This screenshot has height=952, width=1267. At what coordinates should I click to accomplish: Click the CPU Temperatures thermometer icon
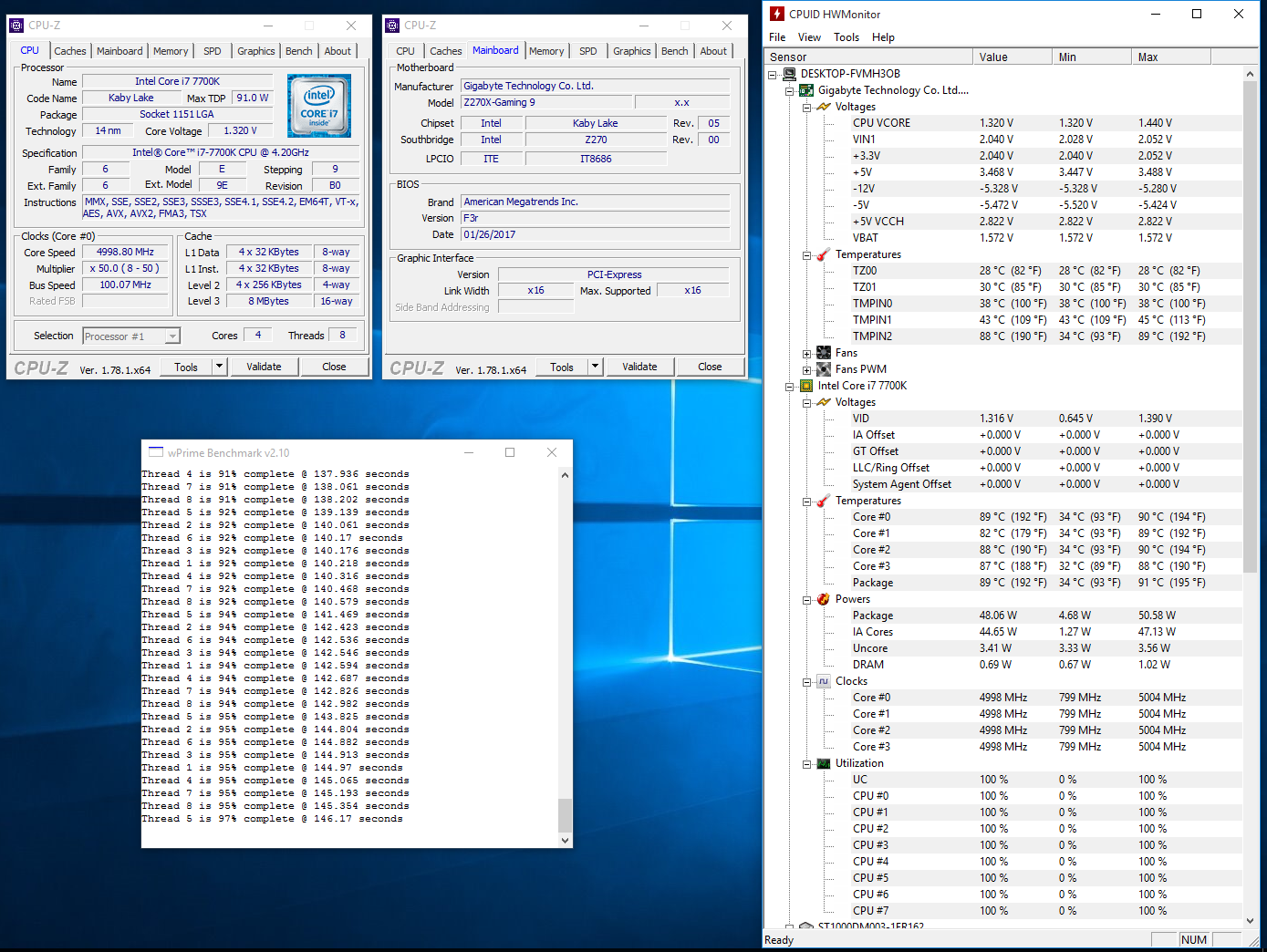coord(824,501)
